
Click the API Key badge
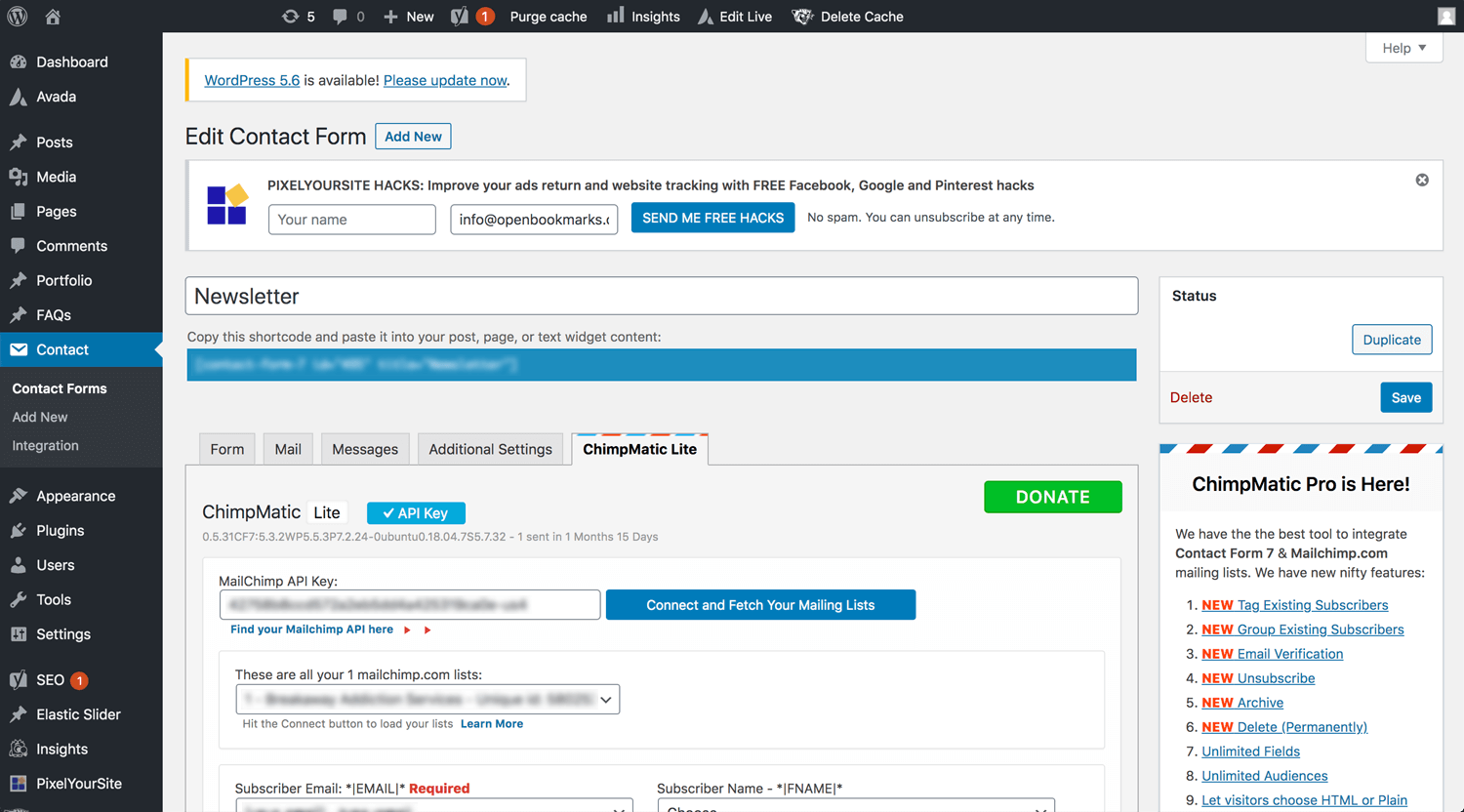[416, 513]
